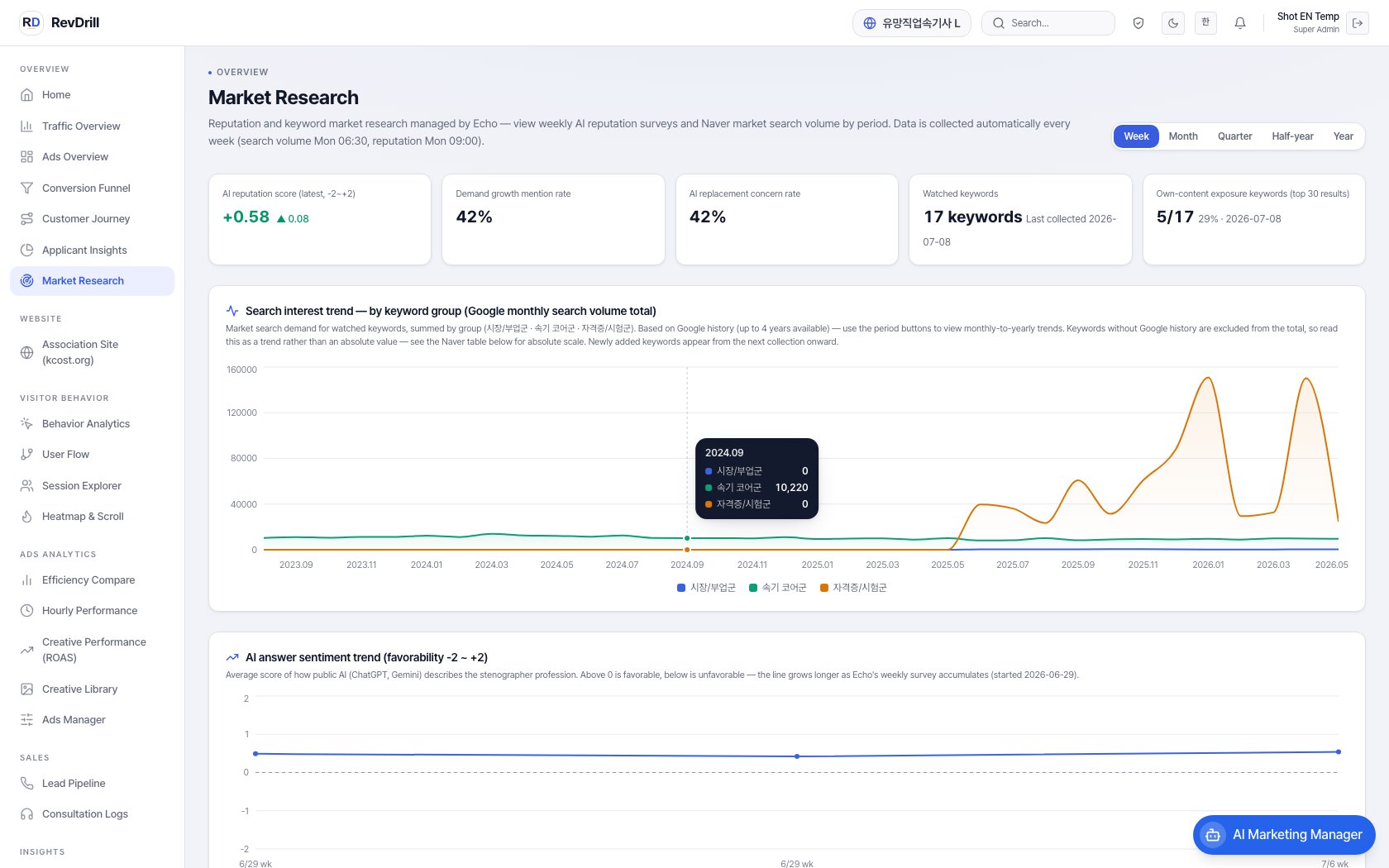Click the "10,220" tooltip value
The height and width of the screenshot is (868, 1389).
(791, 488)
